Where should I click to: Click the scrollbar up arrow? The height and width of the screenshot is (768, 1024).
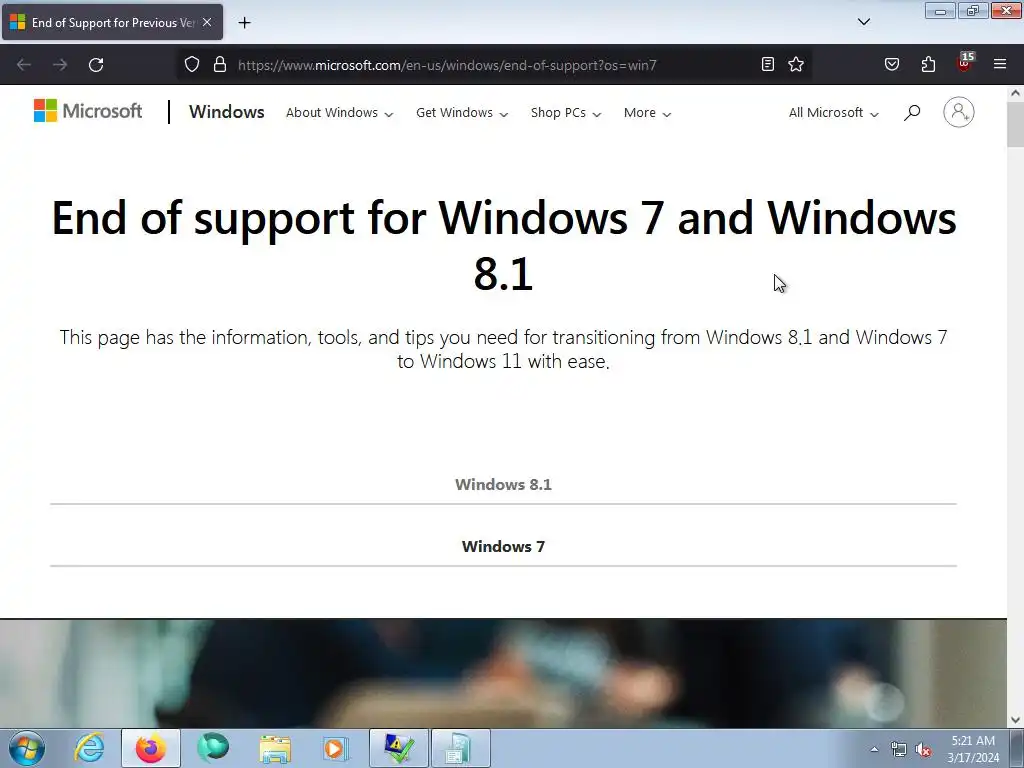coord(1015,93)
